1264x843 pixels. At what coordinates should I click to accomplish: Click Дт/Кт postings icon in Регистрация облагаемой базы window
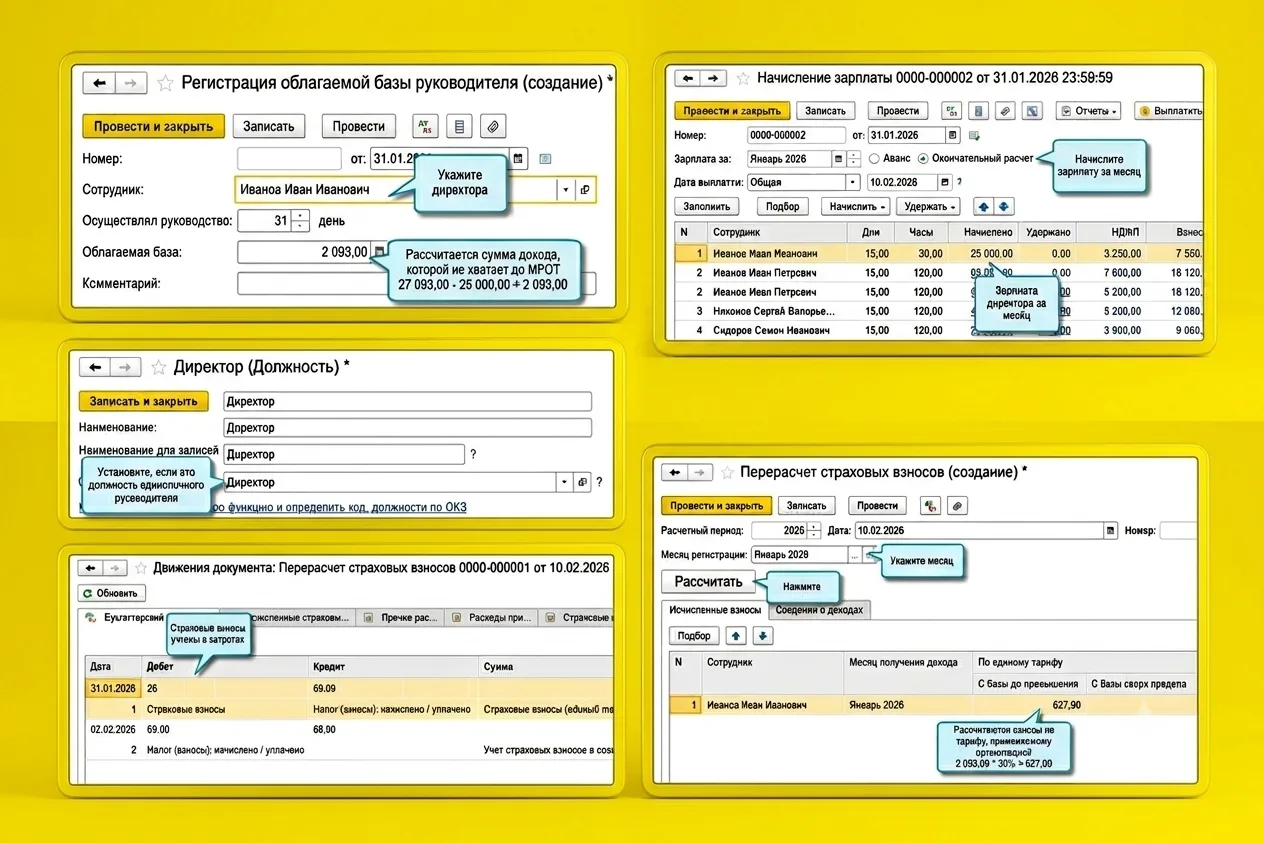pyautogui.click(x=426, y=127)
